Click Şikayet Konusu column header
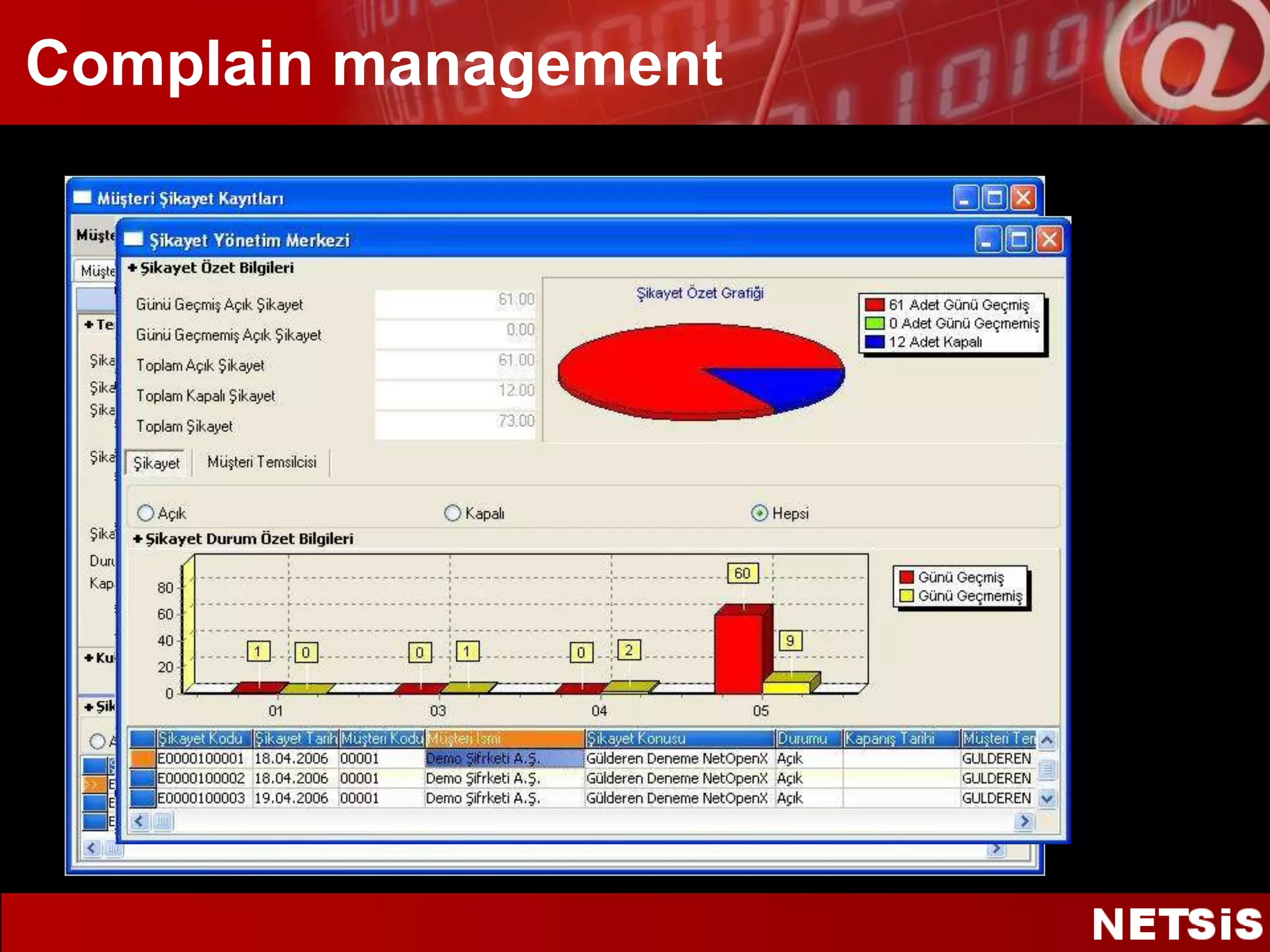The image size is (1270, 952). tap(679, 738)
